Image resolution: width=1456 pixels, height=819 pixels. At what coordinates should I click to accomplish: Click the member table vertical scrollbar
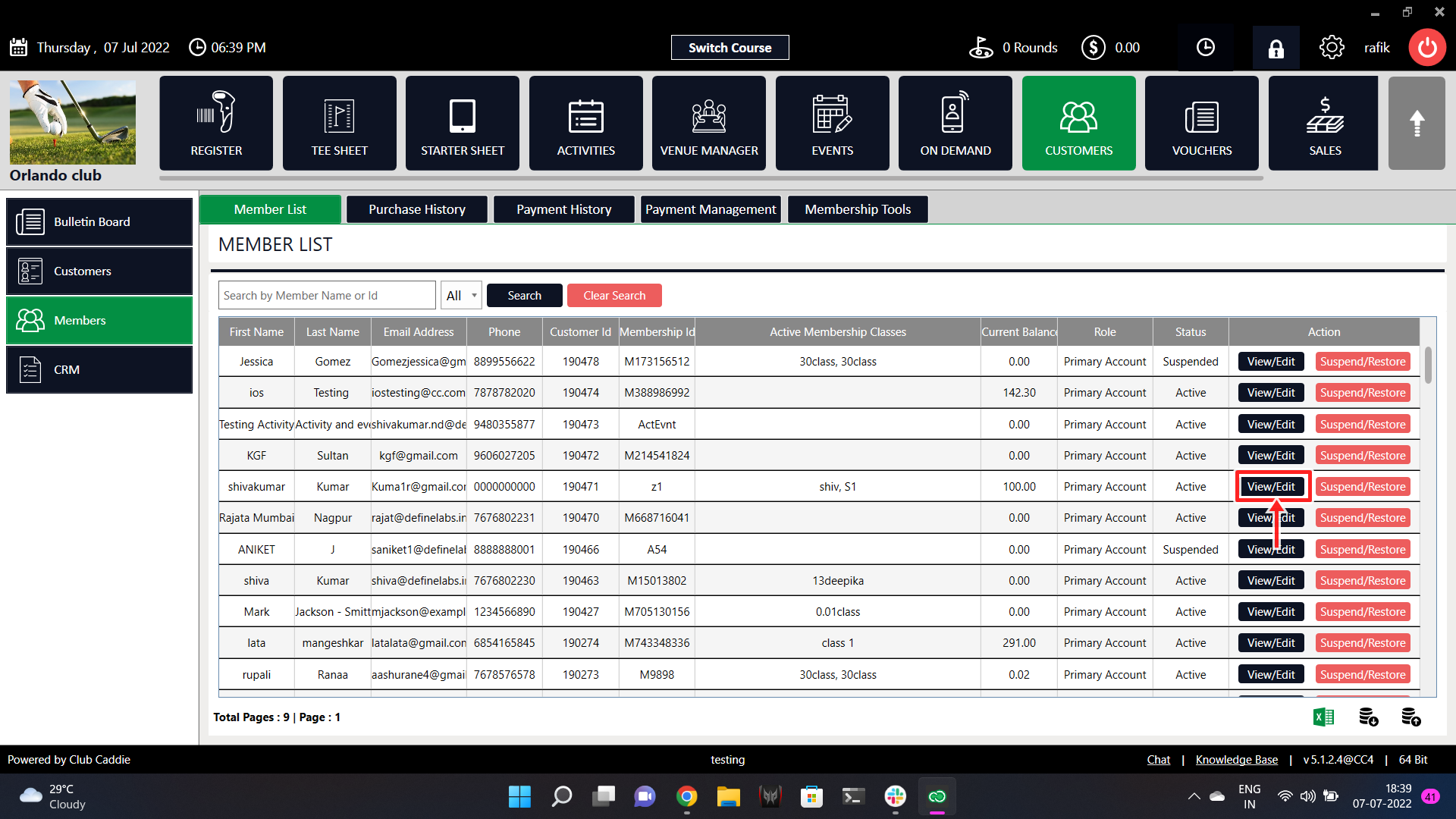[x=1428, y=366]
